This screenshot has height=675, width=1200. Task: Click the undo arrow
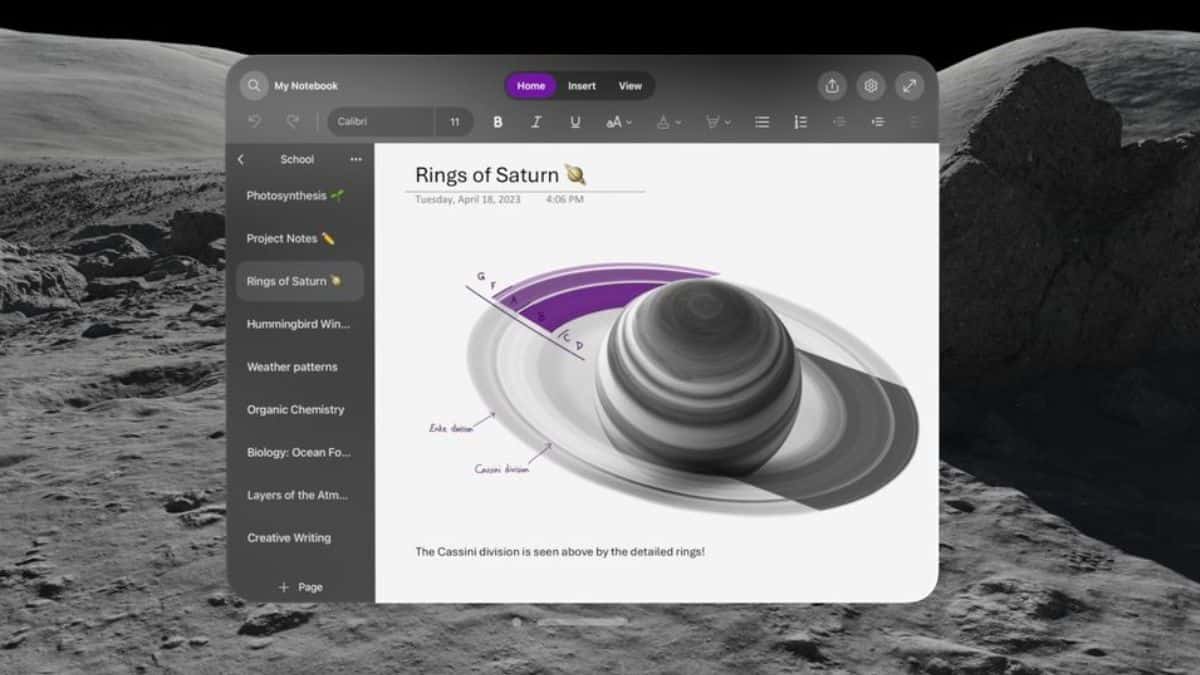[x=255, y=122]
